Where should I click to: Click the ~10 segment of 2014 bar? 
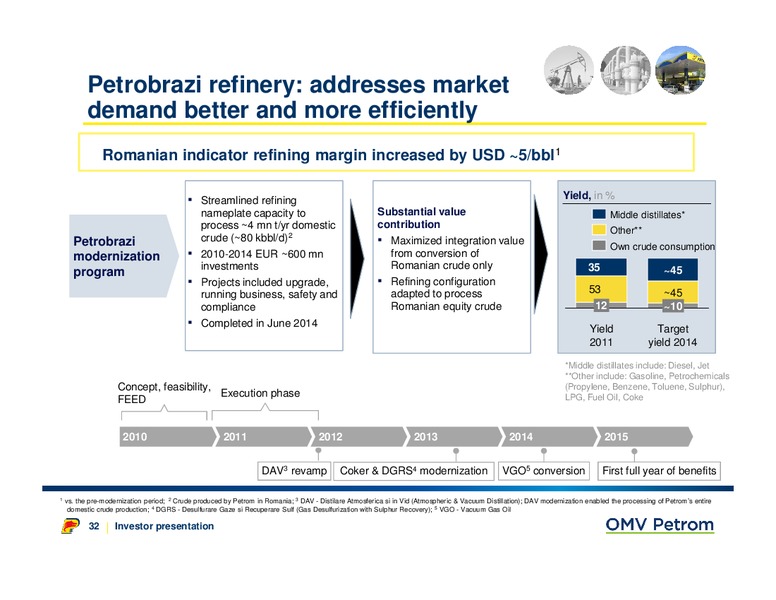(673, 306)
